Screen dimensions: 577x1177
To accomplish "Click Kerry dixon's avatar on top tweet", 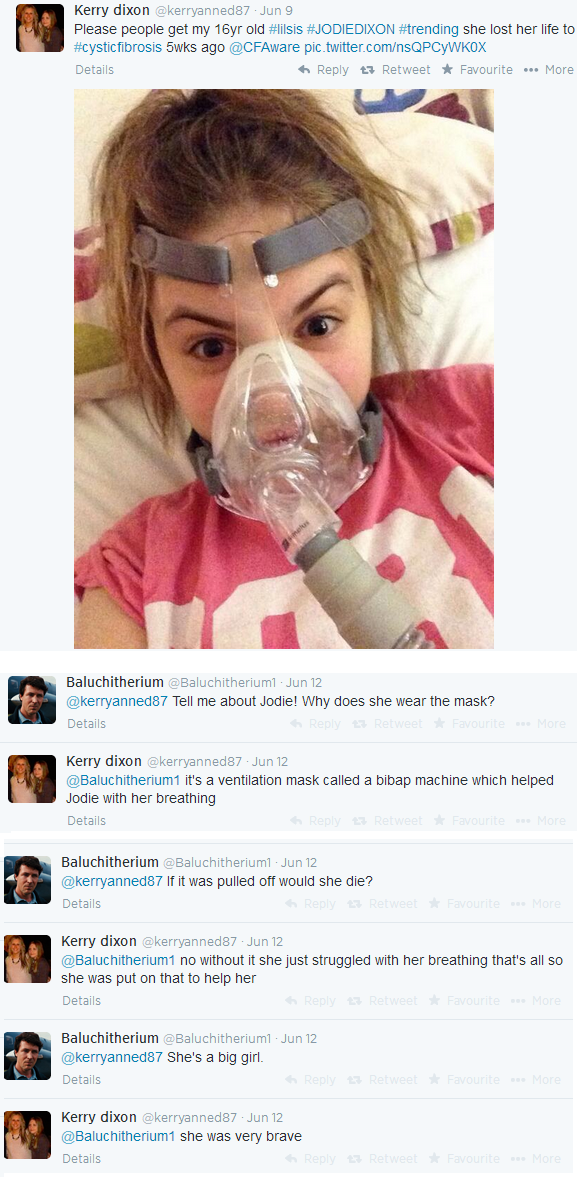I will tap(40, 28).
